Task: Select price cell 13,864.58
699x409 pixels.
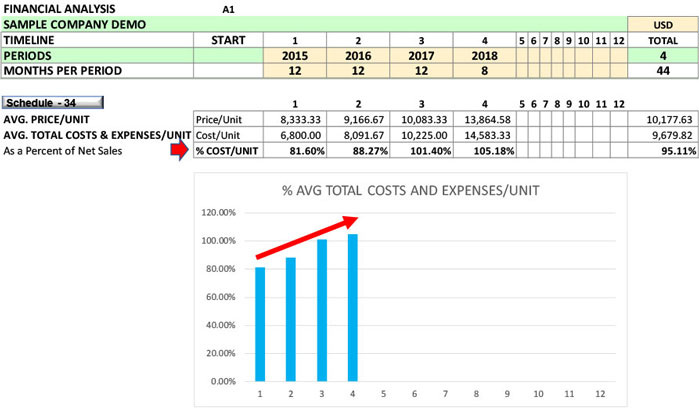Action: (485, 120)
